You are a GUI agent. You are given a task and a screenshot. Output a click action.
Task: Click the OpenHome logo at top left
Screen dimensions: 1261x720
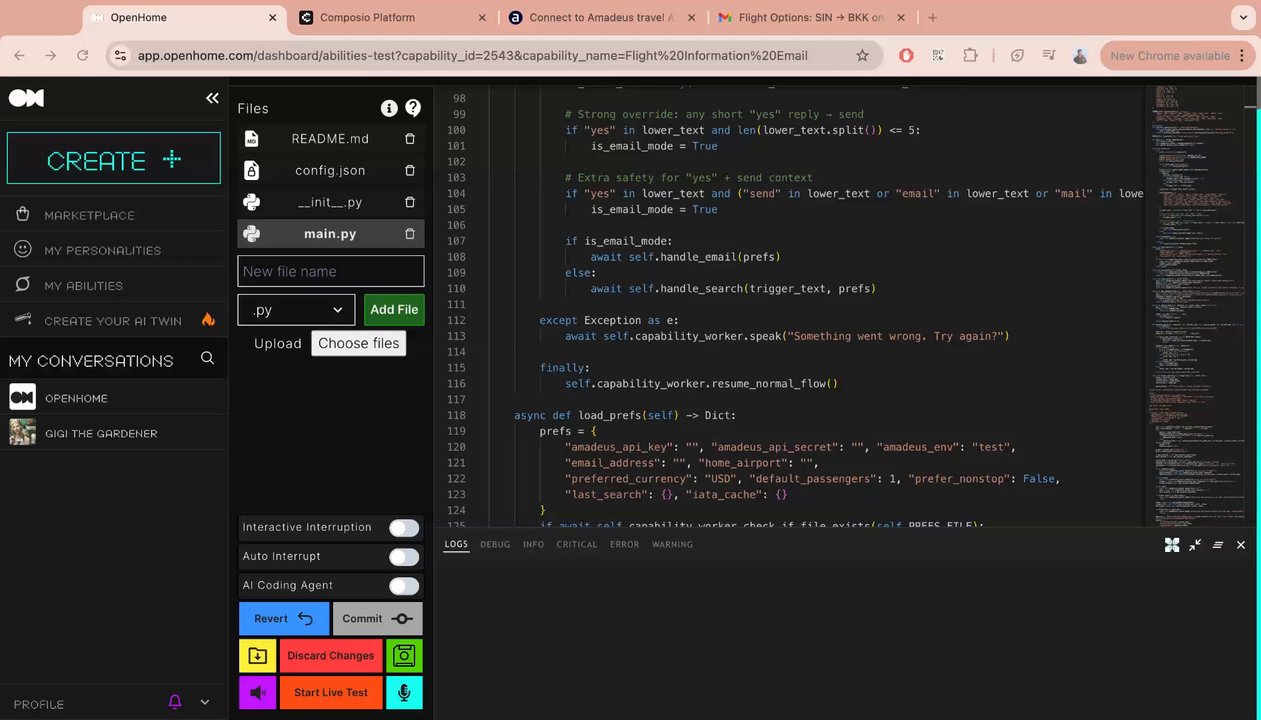[26, 98]
